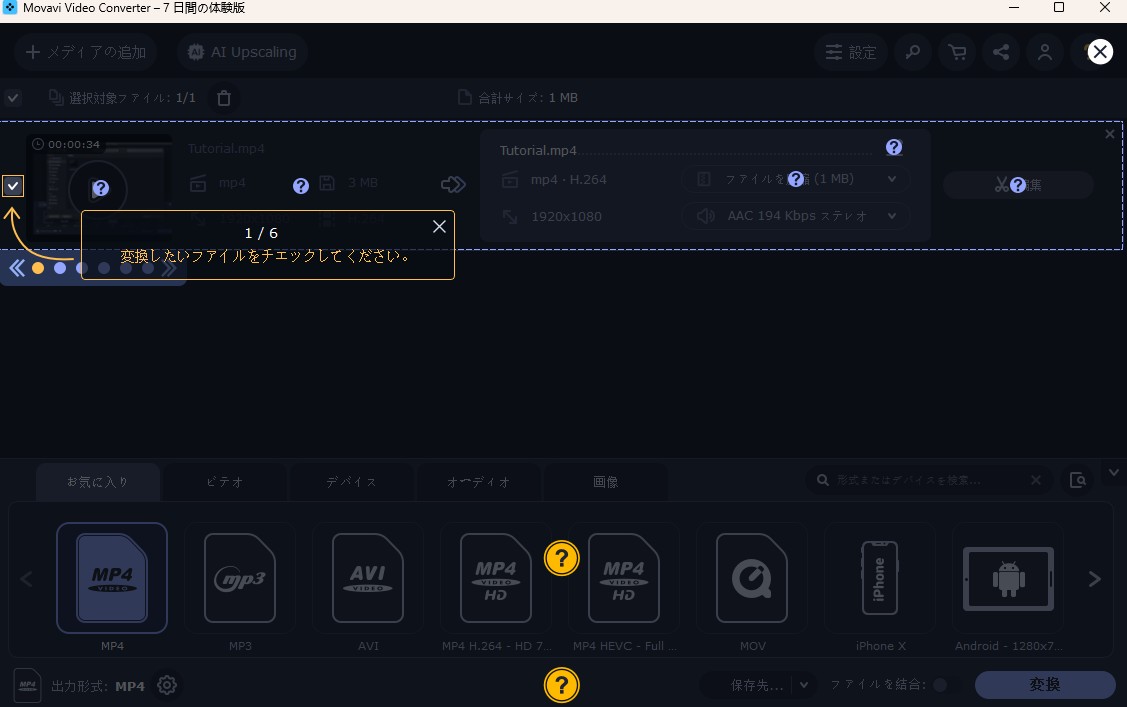
Task: Click the share icon in top toolbar
Action: [1001, 52]
